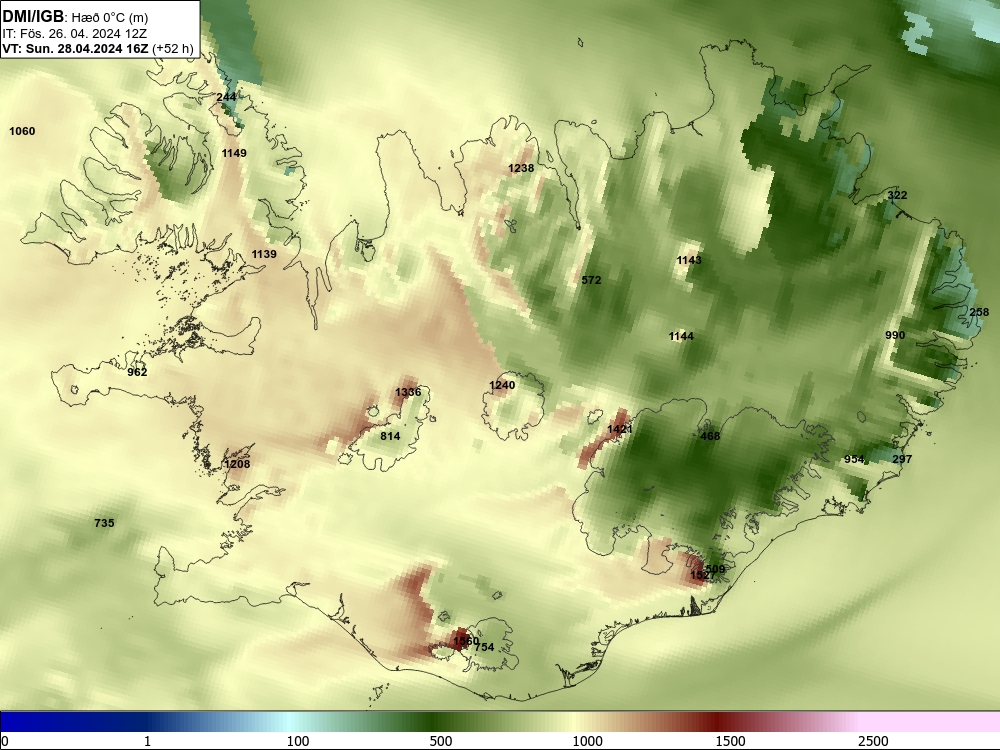Click the 1144 value label
Screen dimensions: 1000x750
point(681,336)
